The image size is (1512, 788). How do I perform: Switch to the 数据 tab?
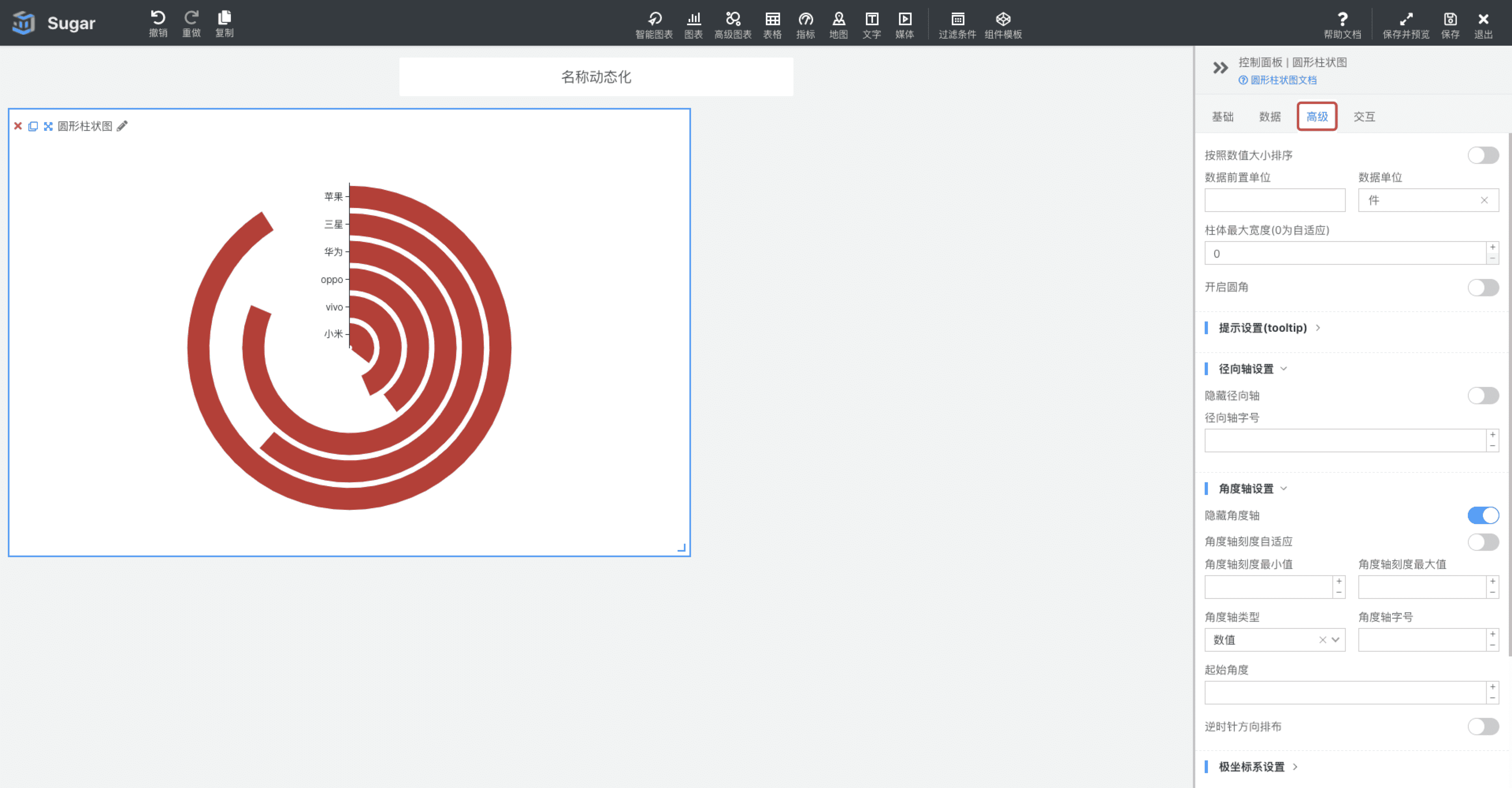(1270, 116)
